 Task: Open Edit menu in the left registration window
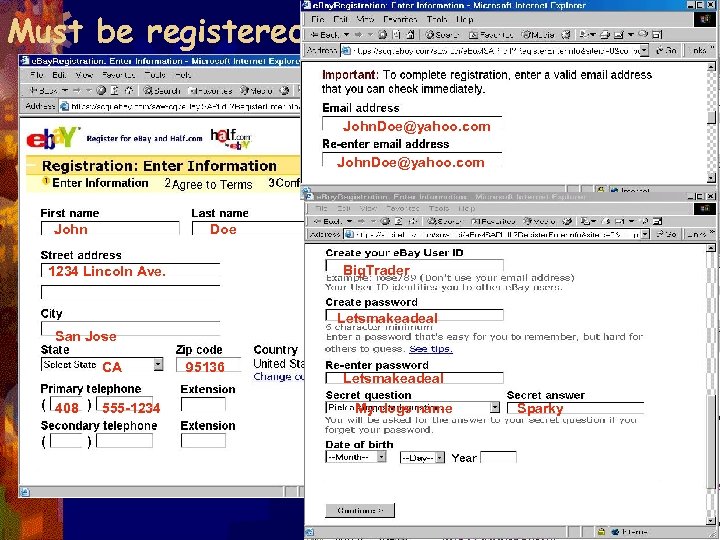click(x=59, y=75)
